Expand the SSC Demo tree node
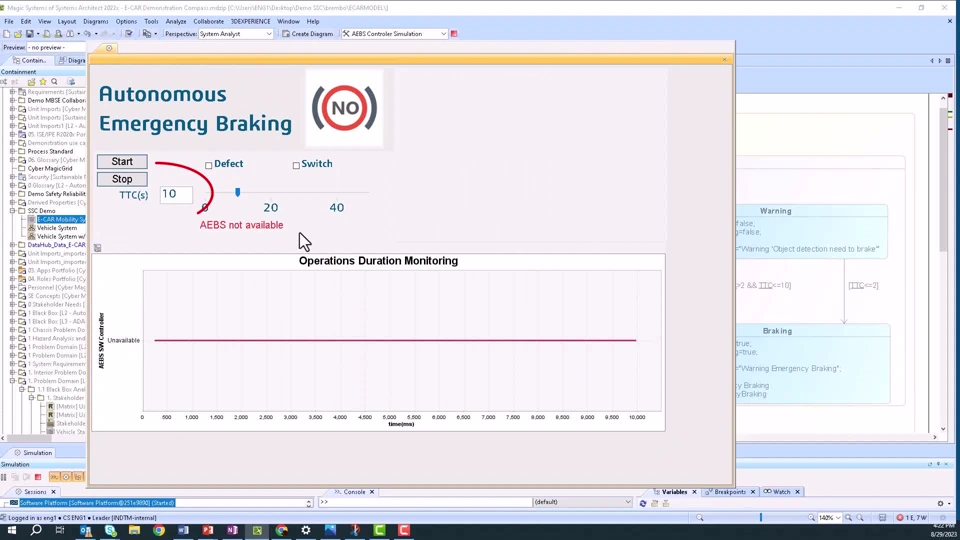Viewport: 960px width, 540px height. click(x=13, y=211)
